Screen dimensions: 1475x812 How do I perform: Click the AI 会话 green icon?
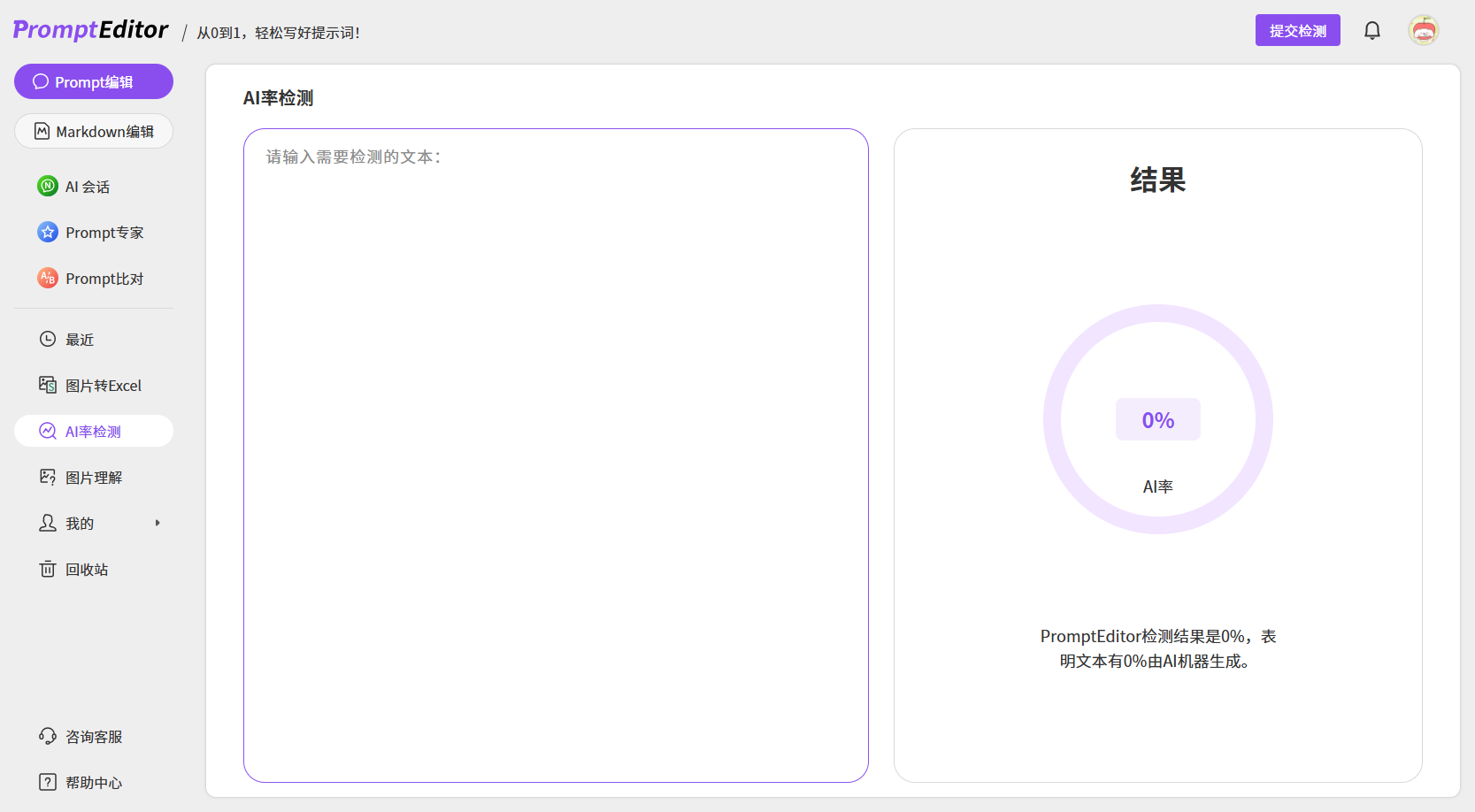(x=48, y=187)
